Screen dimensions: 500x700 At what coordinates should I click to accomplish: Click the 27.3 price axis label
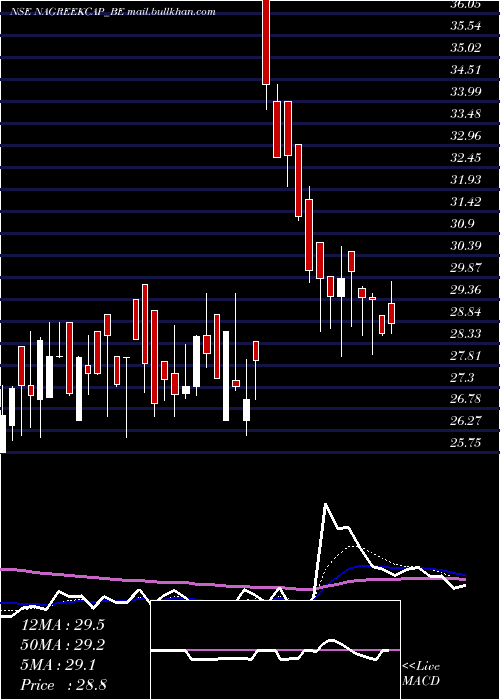click(462, 378)
